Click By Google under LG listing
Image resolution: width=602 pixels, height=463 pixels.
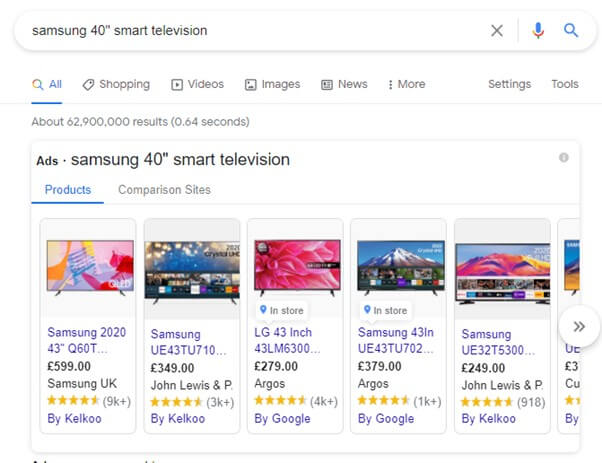click(x=282, y=418)
